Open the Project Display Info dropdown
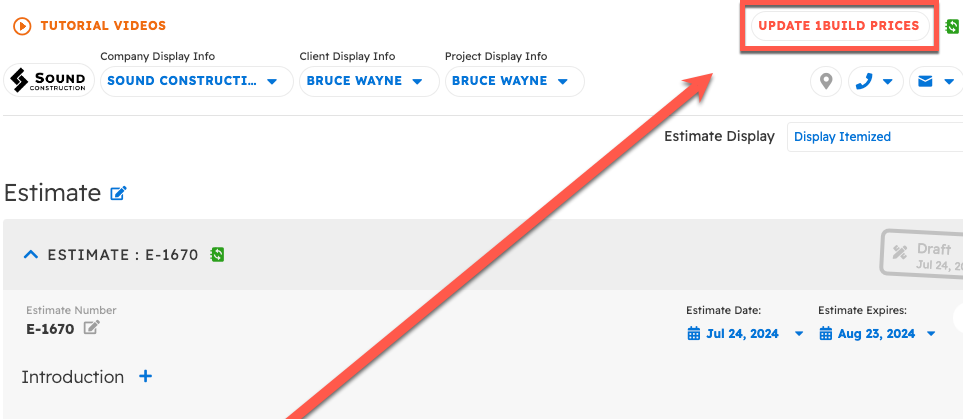This screenshot has height=419, width=963. (513, 81)
